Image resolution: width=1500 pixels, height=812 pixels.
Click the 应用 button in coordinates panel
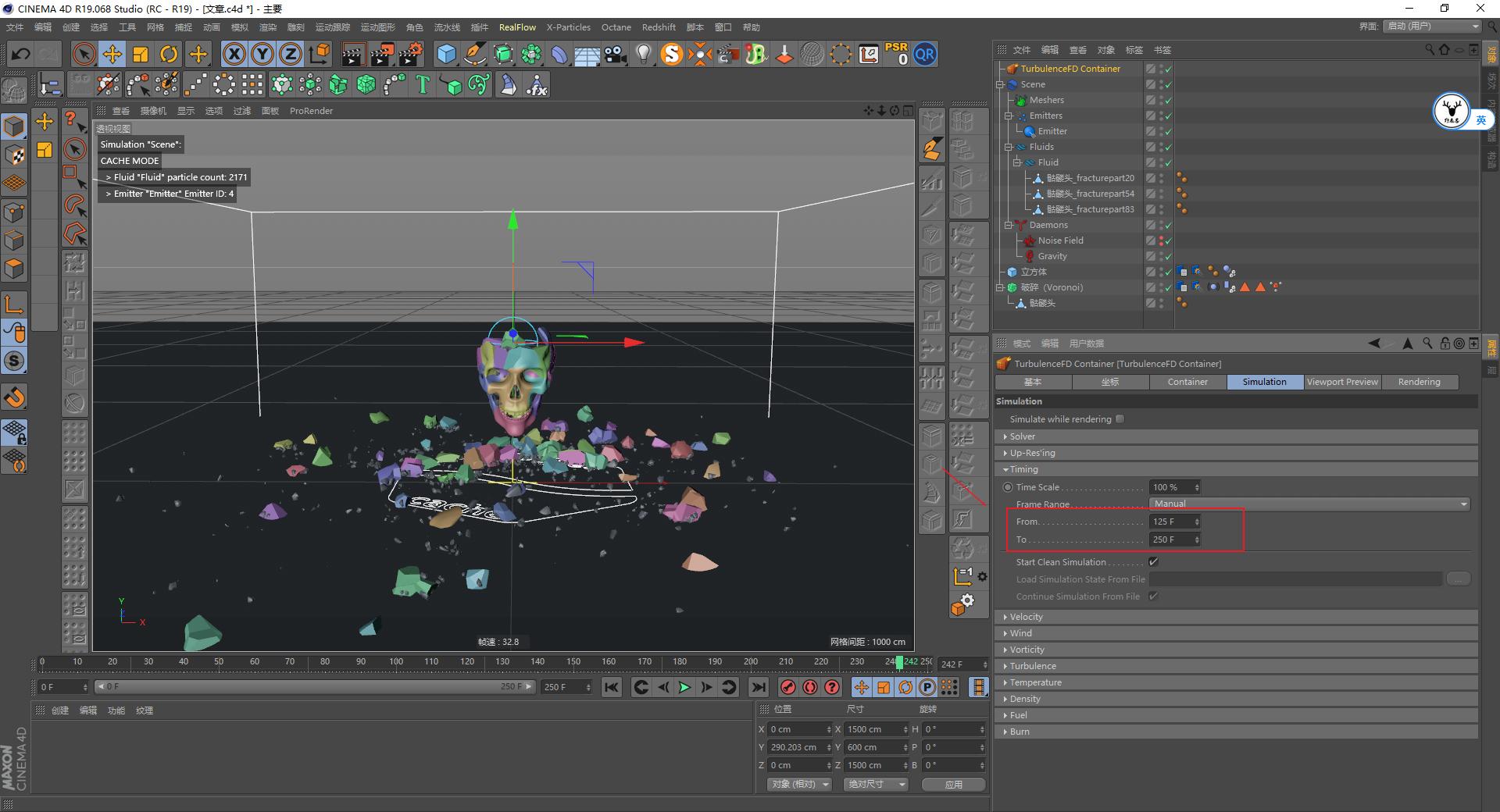tap(953, 784)
